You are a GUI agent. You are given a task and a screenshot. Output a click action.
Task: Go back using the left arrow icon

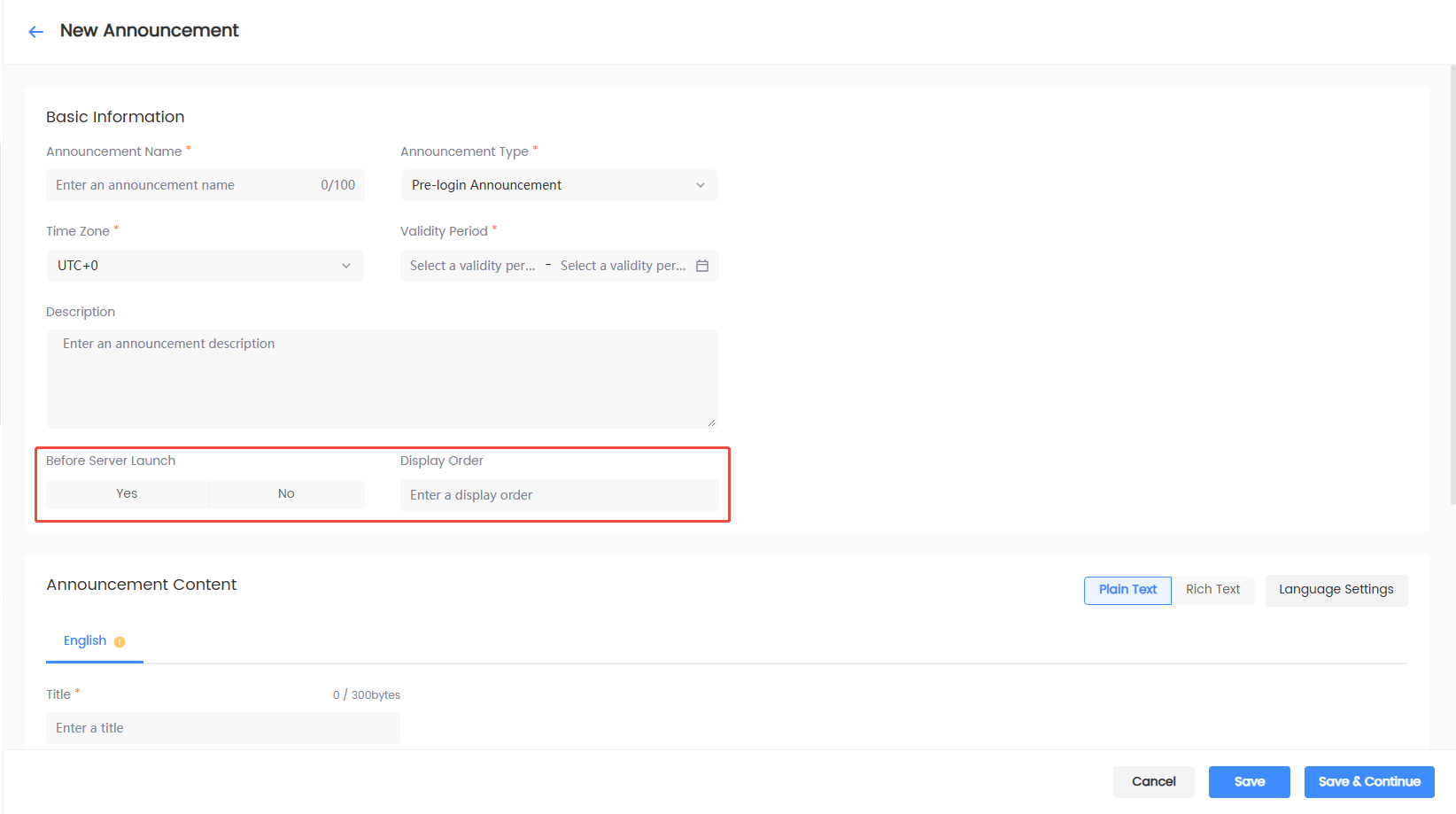click(x=35, y=32)
